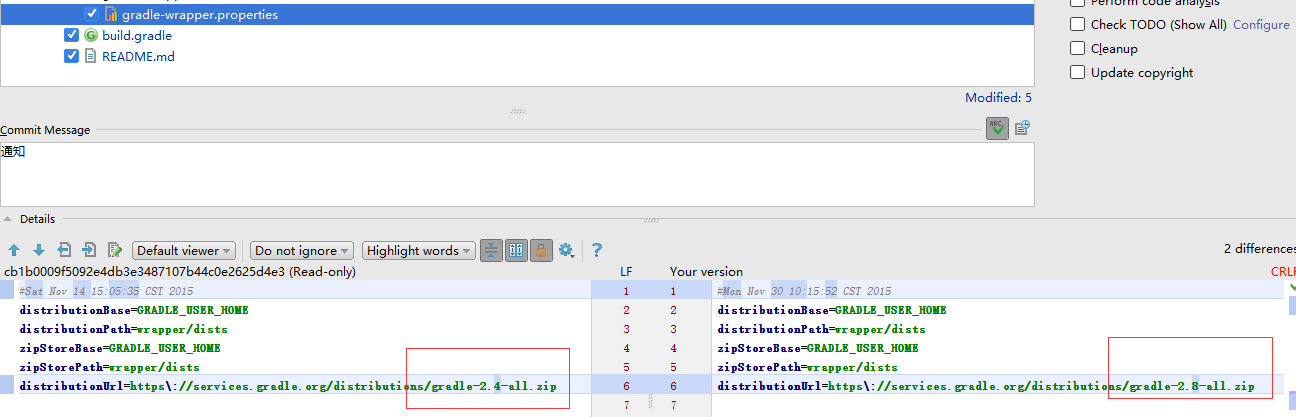1296x417 pixels.
Task: Uncheck gradle-wrapper.properties checkbox
Action: pos(92,14)
